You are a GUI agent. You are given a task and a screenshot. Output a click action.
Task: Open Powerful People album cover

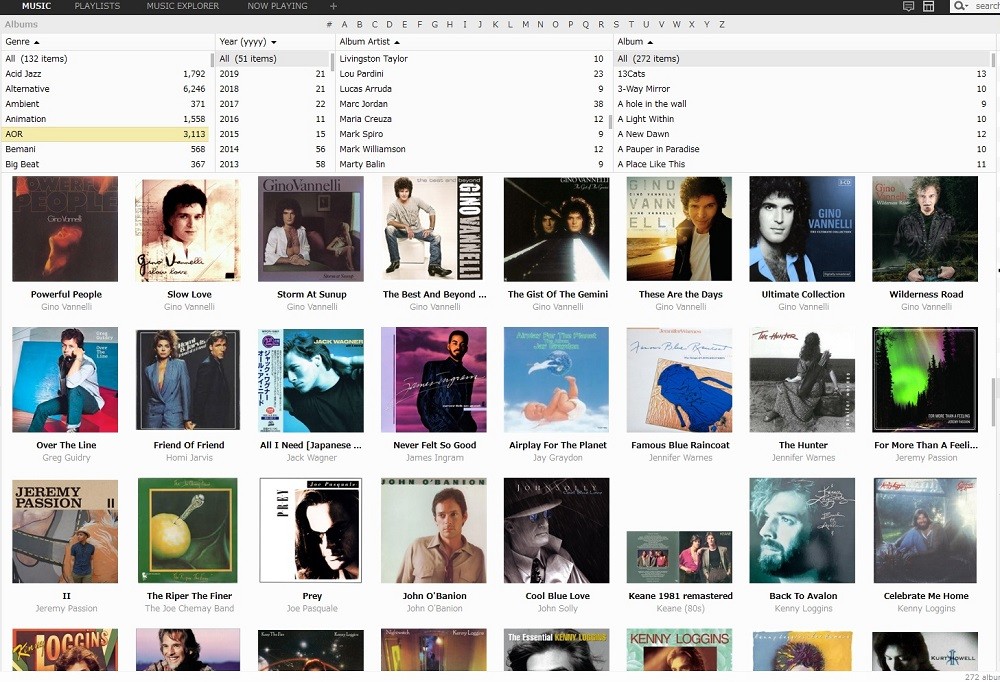[65, 229]
